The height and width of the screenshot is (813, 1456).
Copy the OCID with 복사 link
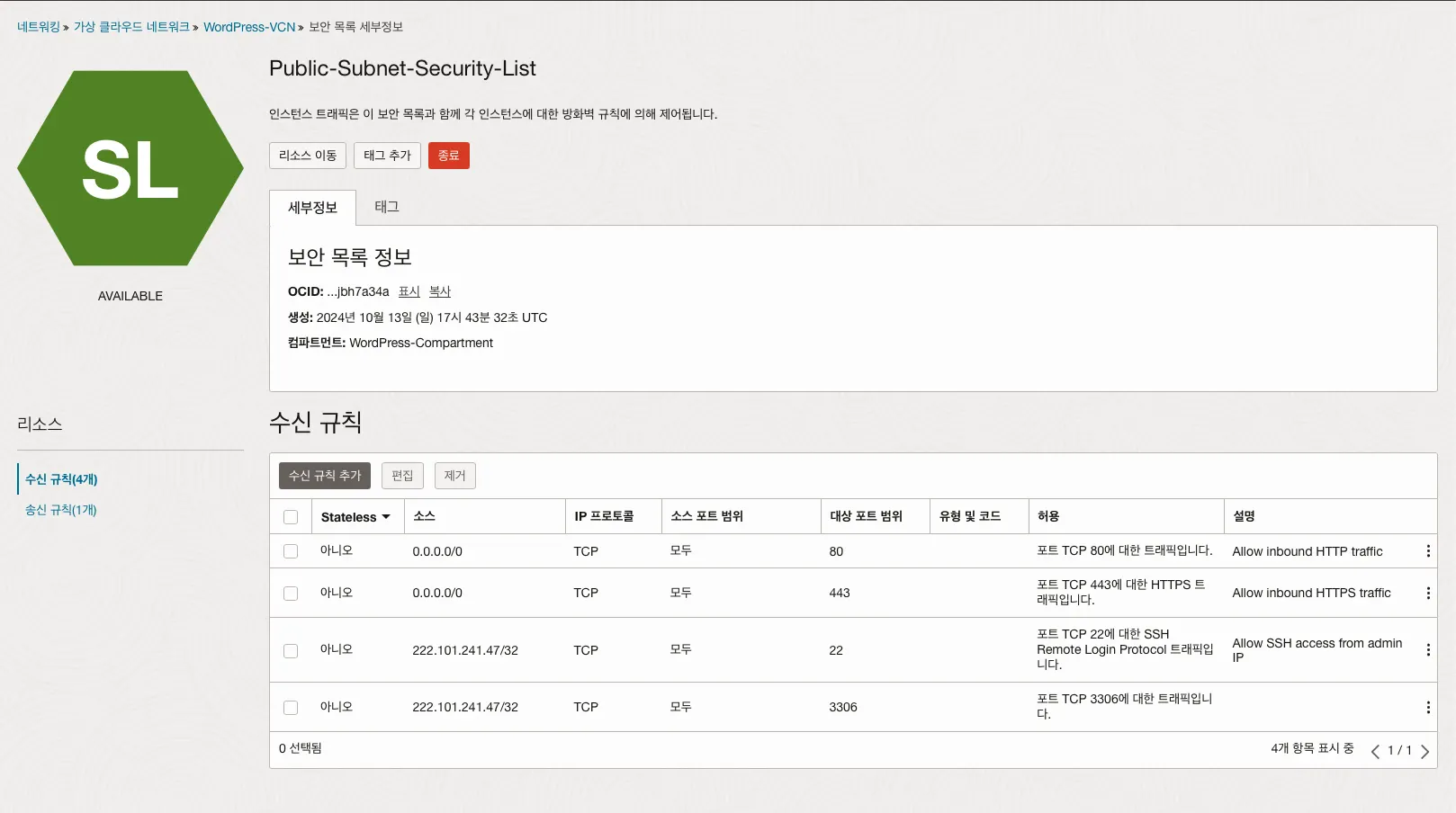pos(440,291)
